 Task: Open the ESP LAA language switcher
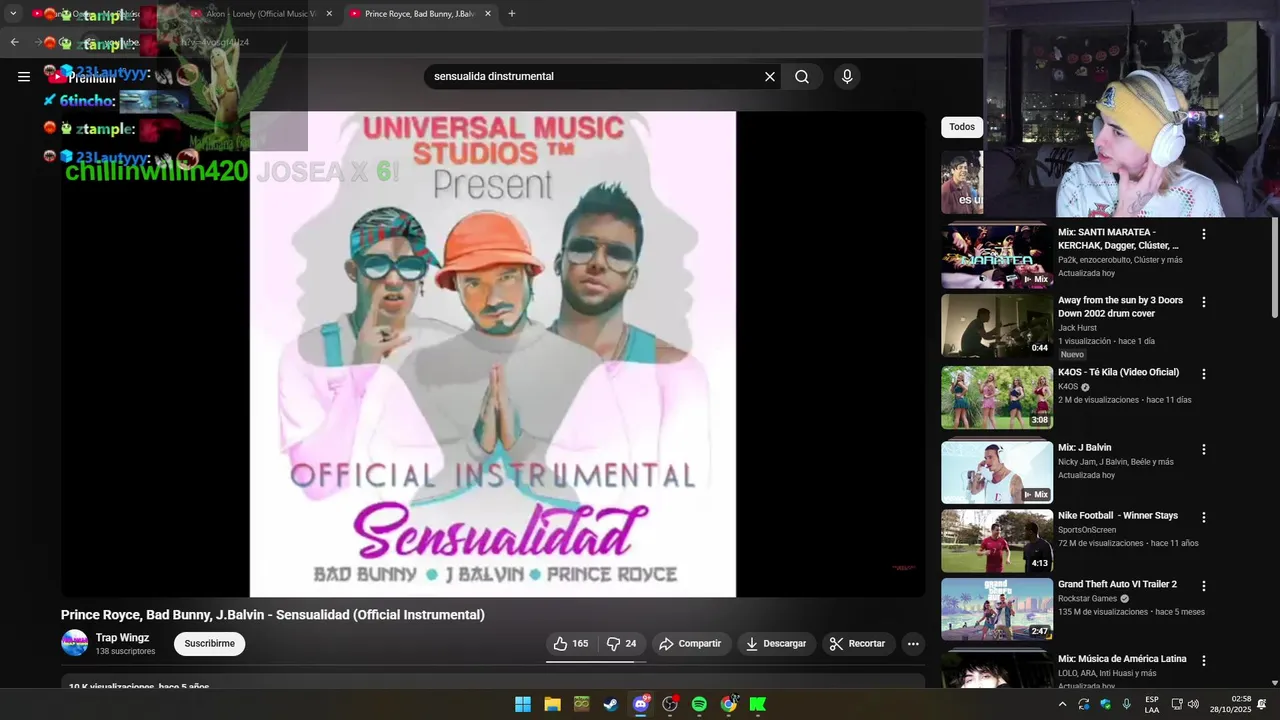click(1152, 704)
